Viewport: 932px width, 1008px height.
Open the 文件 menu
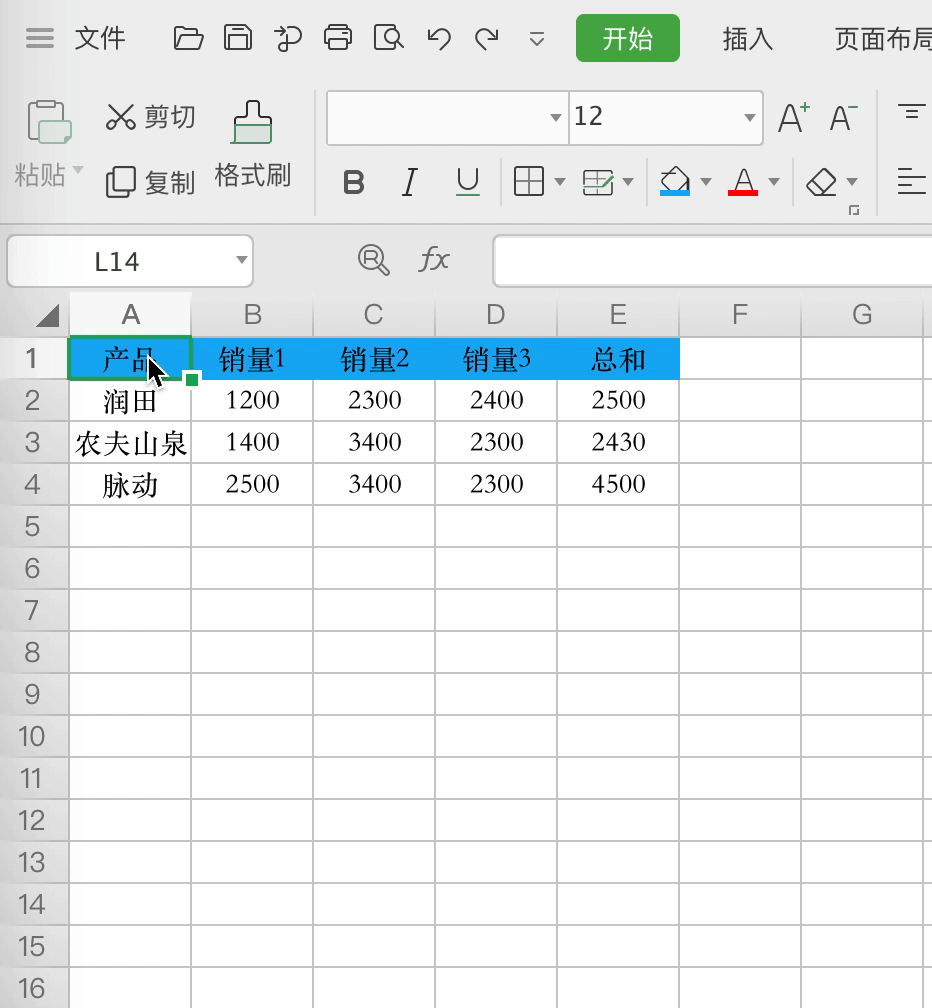[x=100, y=39]
